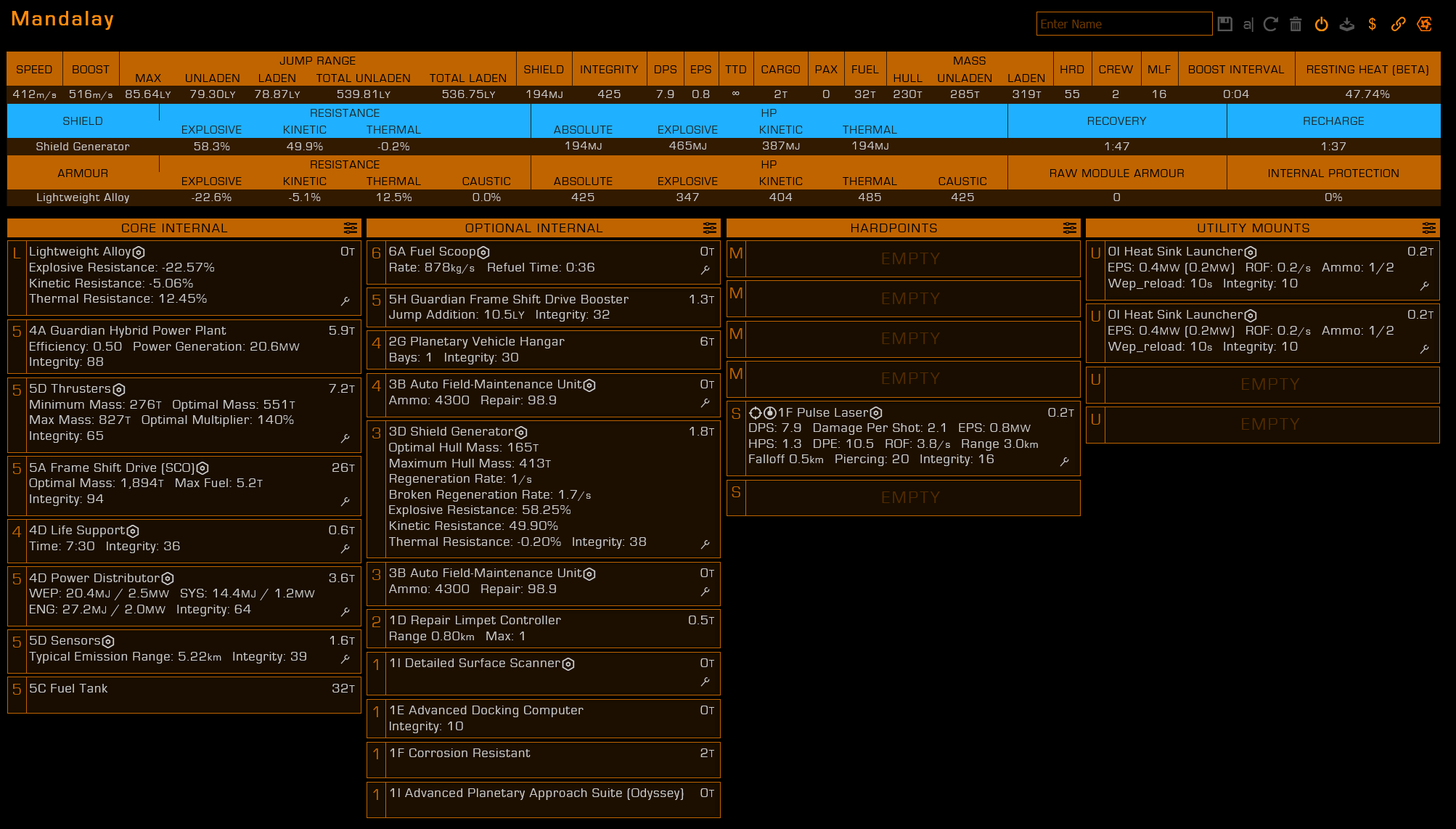Click the share link chain icon
The width and height of the screenshot is (1456, 829).
click(x=1399, y=24)
